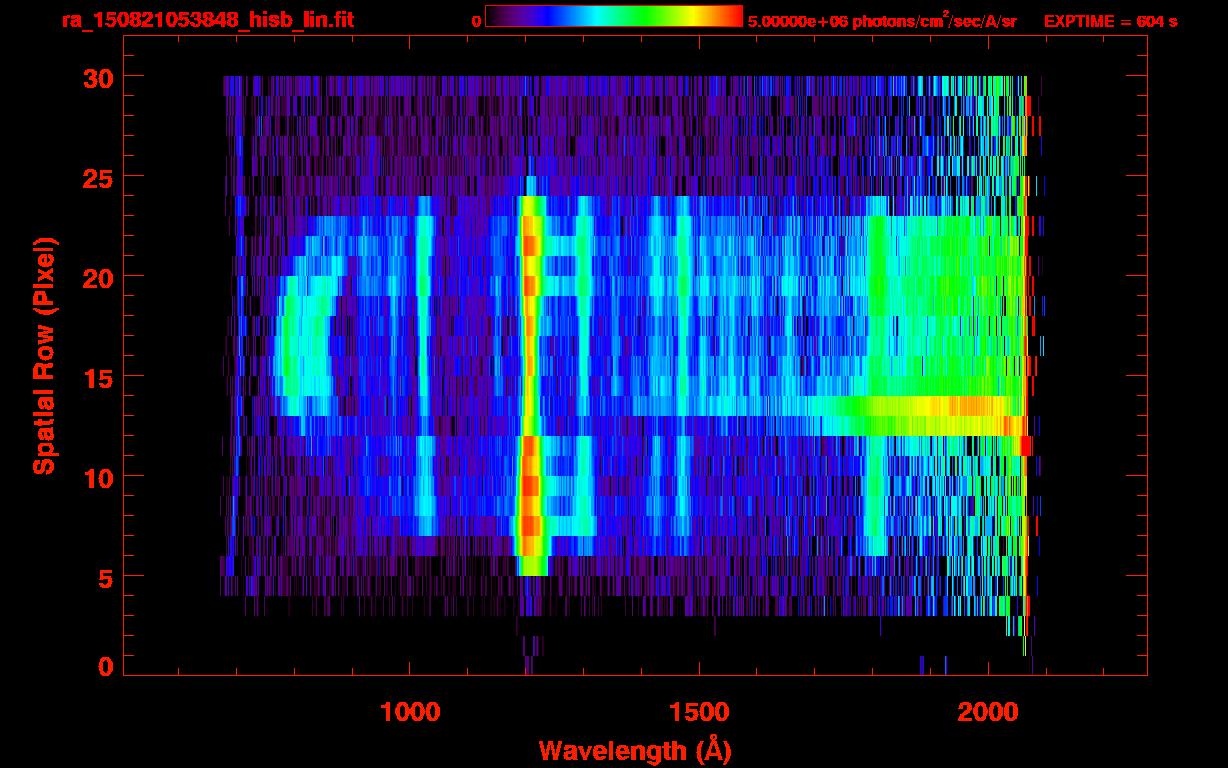1228x768 pixels.
Task: Click the Spatial Row (Pixel) axis title
Action: (x=44, y=355)
